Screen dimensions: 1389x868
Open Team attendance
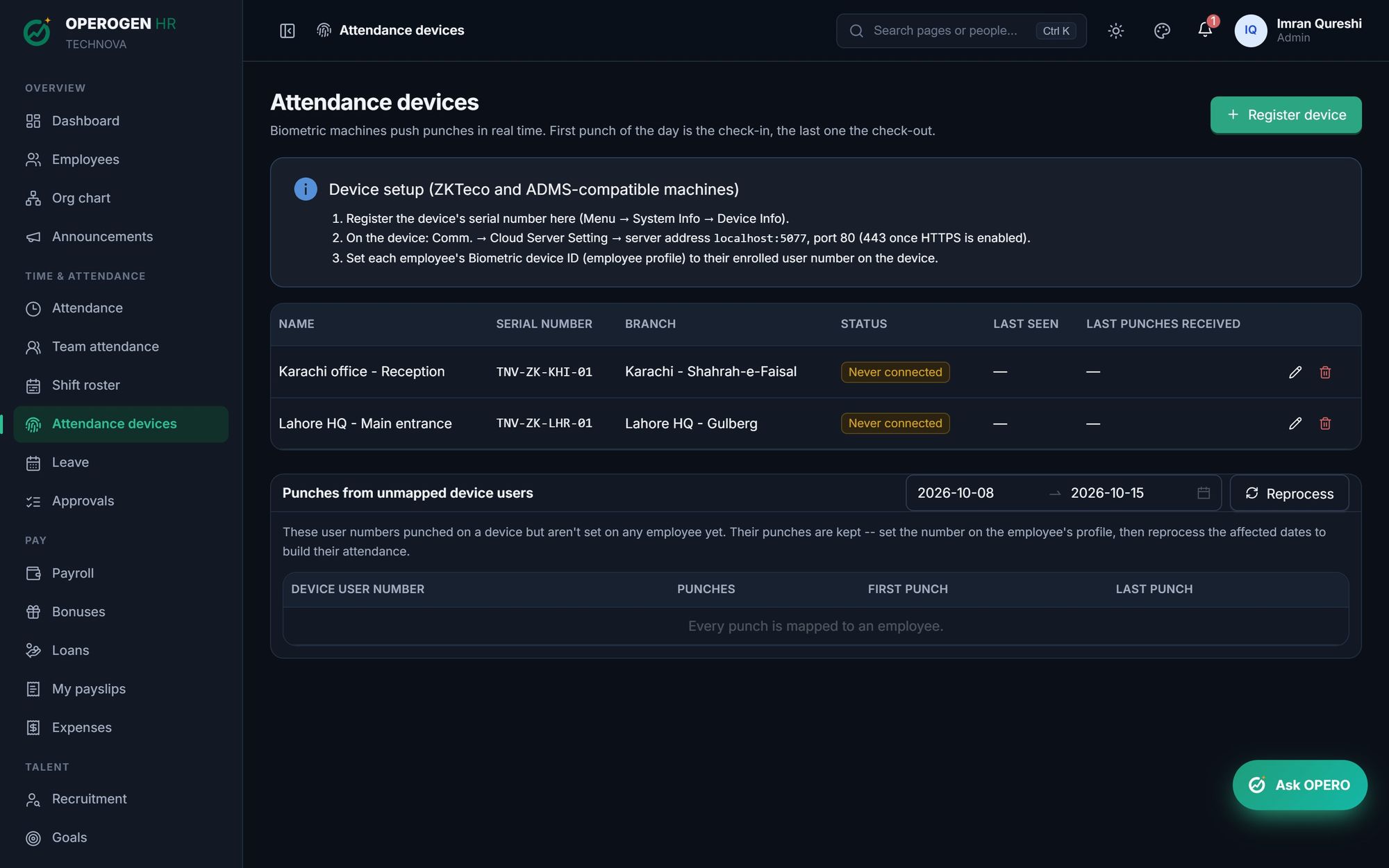121,347
